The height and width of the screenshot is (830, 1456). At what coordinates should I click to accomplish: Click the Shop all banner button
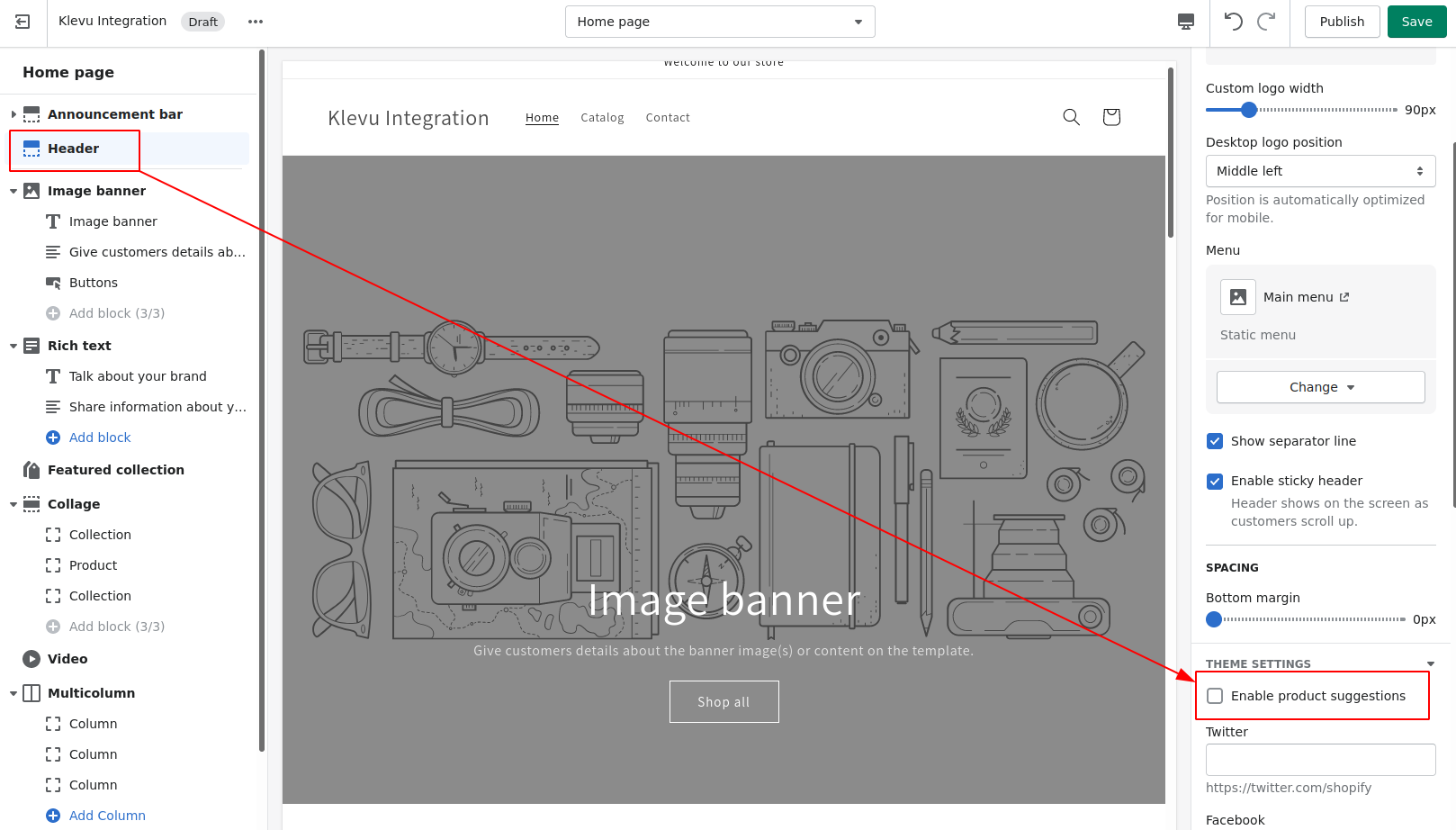(724, 702)
